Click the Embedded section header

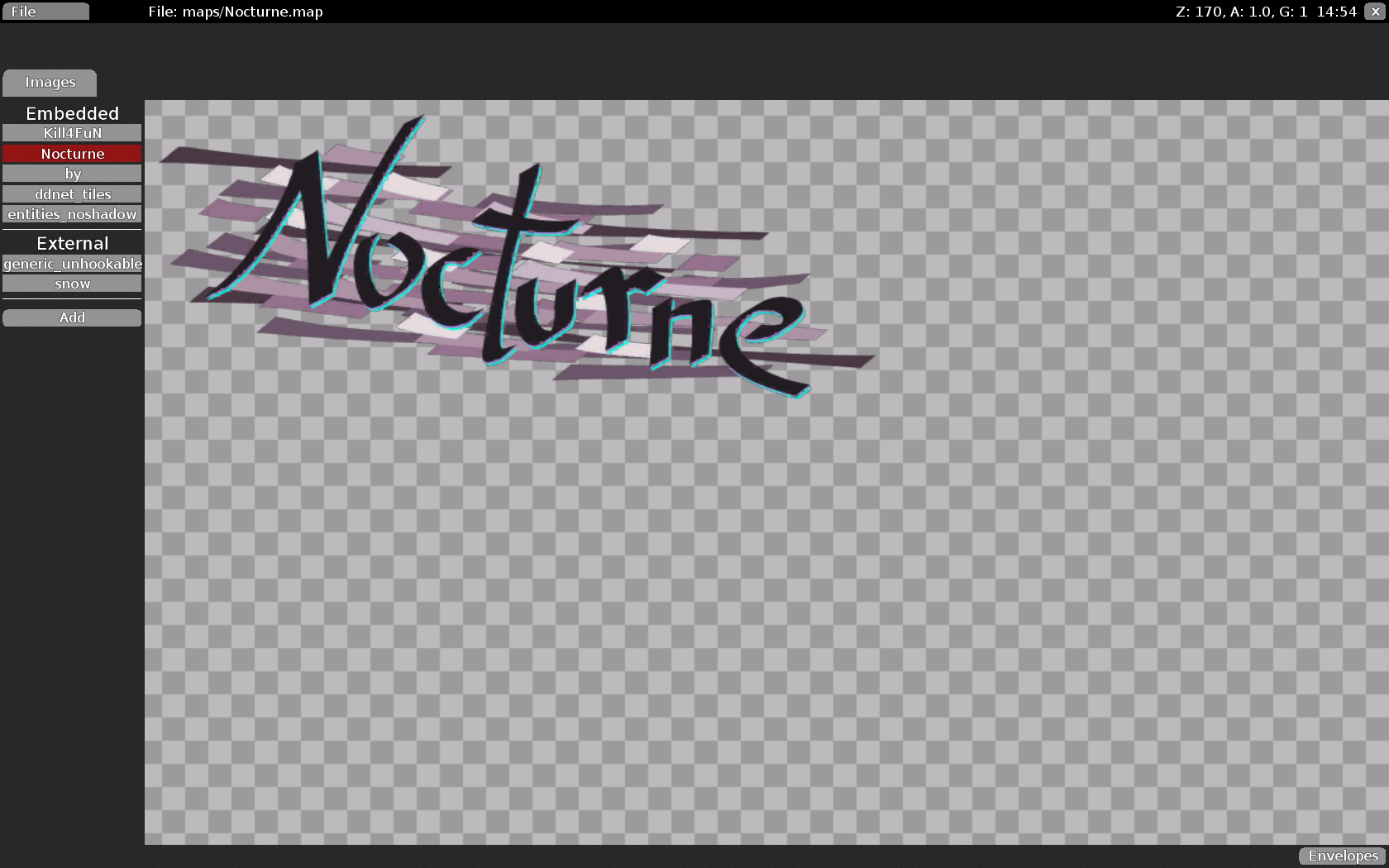click(x=72, y=113)
